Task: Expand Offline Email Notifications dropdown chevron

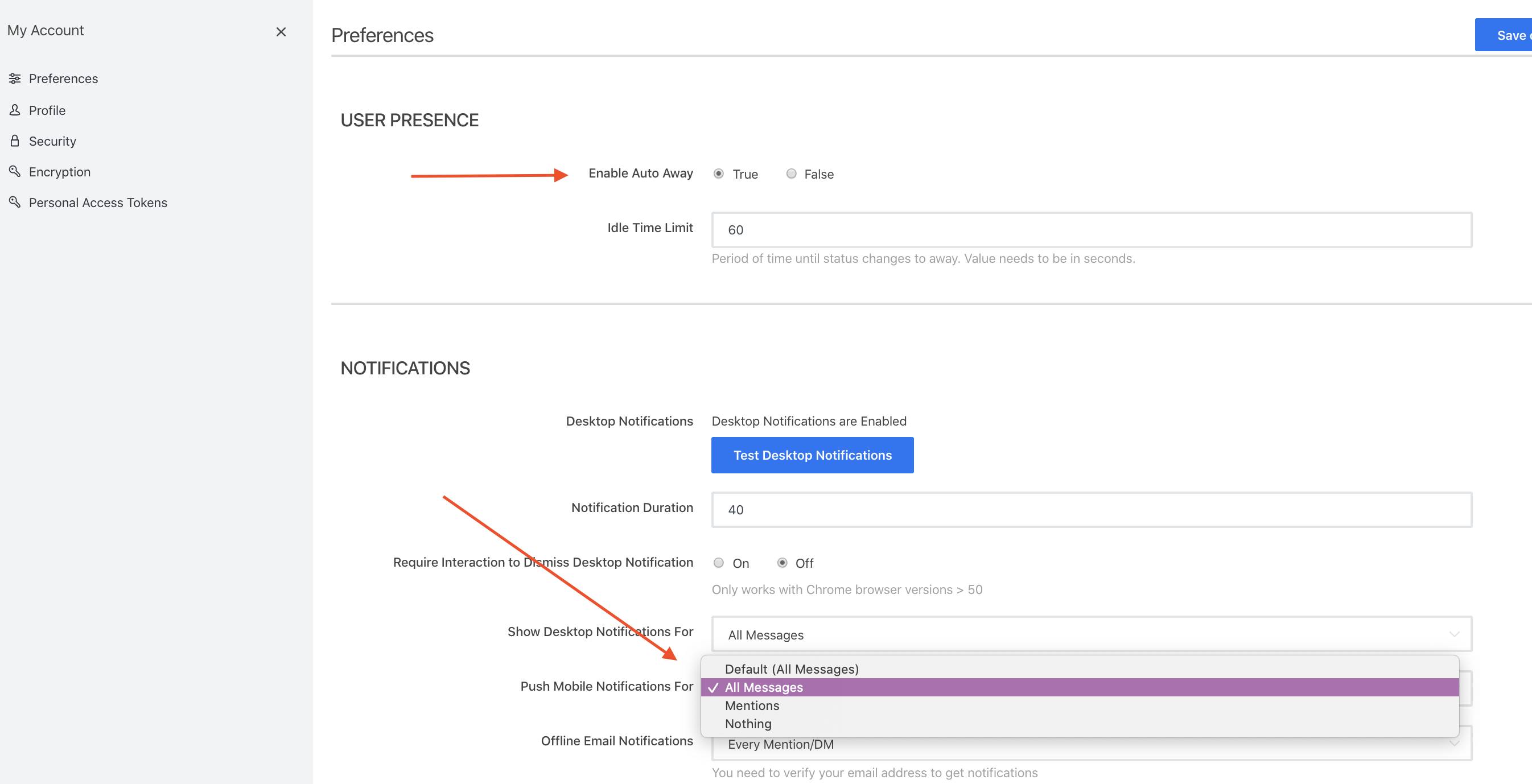Action: point(1453,744)
